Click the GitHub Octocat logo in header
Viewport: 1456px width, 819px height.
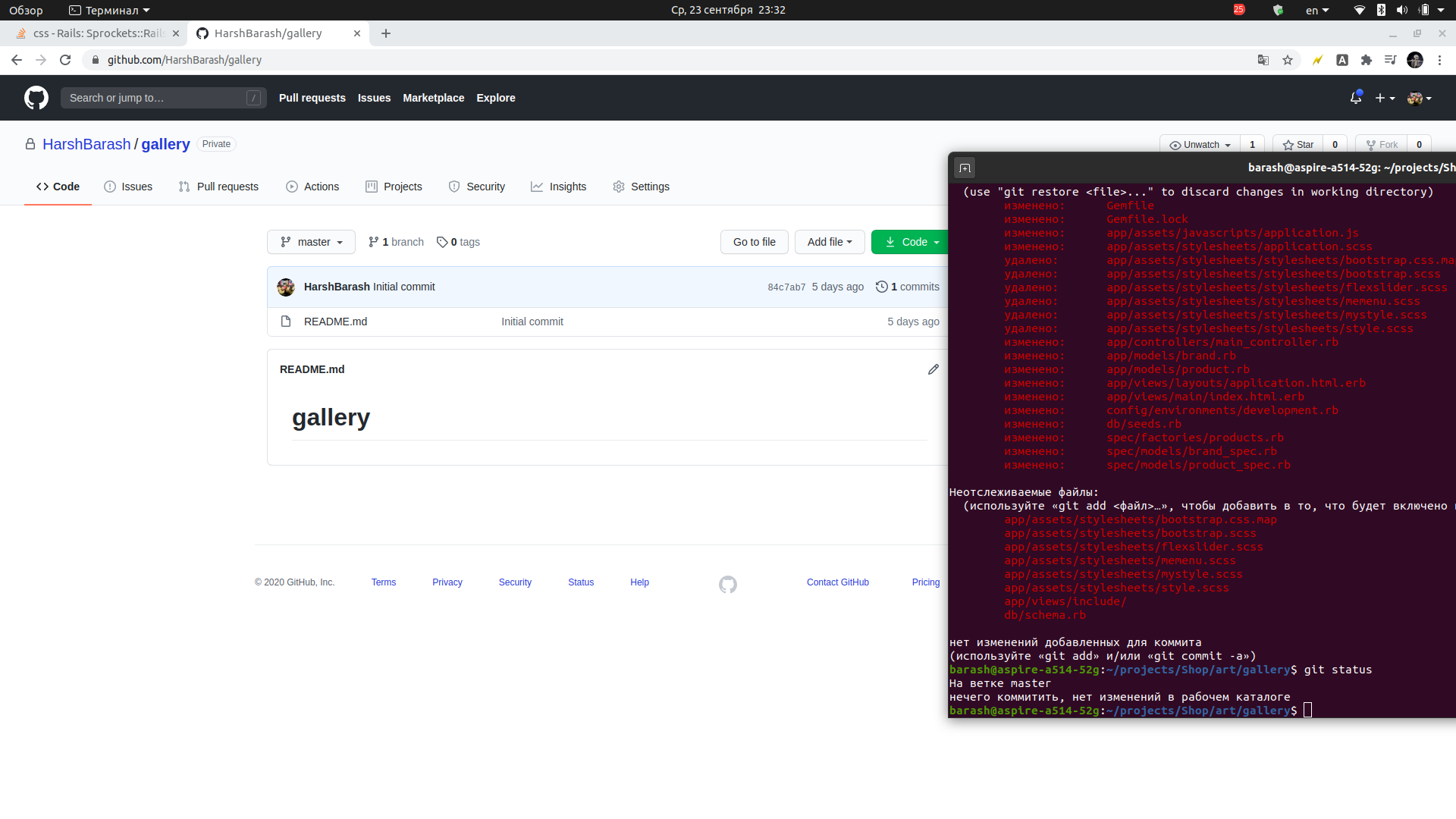36,98
